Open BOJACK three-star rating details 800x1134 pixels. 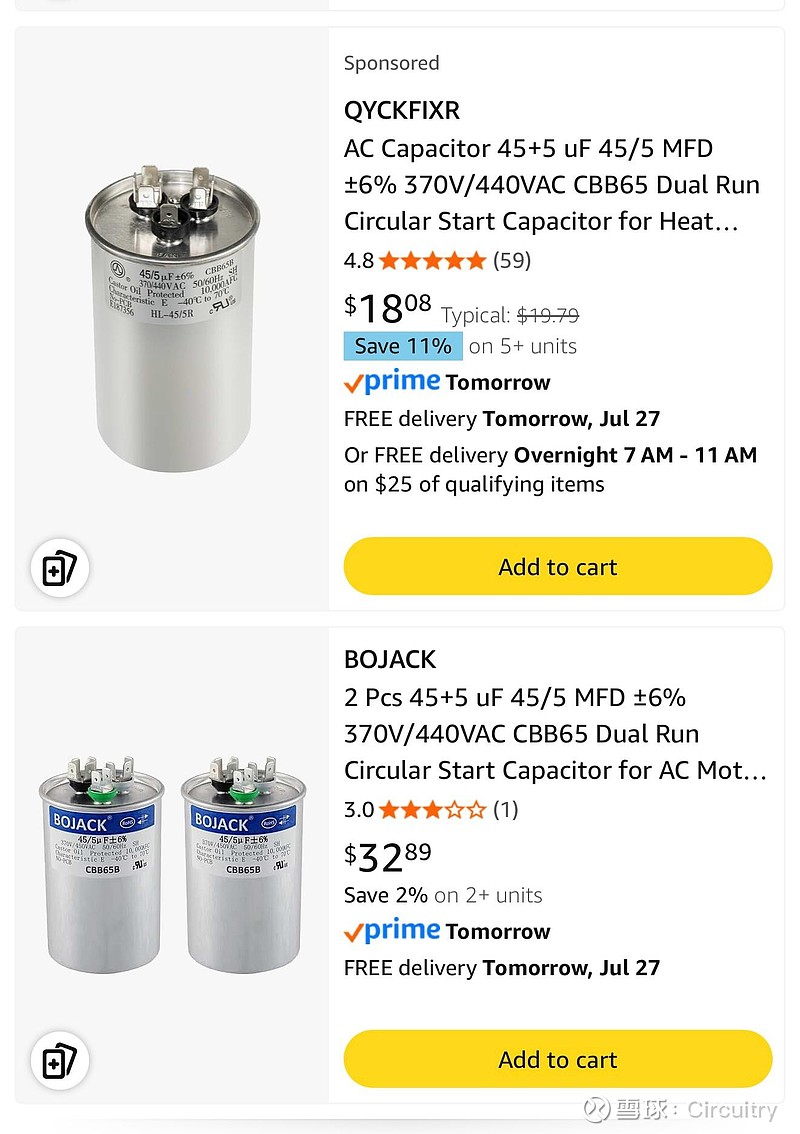(431, 809)
